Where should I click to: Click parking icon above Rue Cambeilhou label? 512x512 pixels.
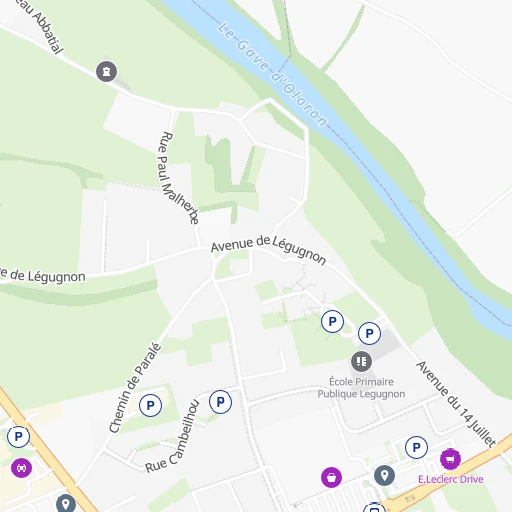[220, 402]
